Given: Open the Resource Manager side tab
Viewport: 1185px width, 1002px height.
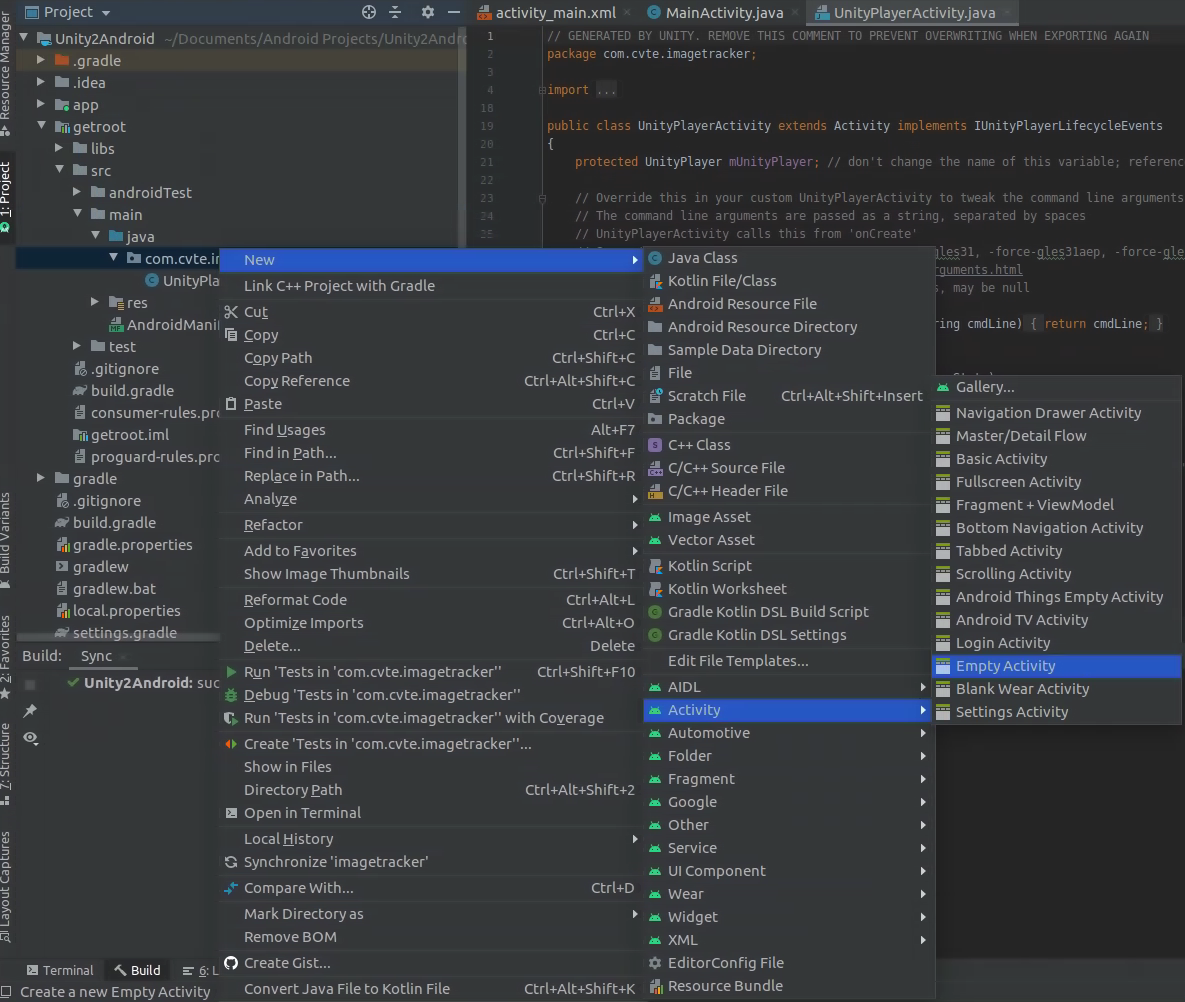Looking at the screenshot, I should click(x=6, y=72).
